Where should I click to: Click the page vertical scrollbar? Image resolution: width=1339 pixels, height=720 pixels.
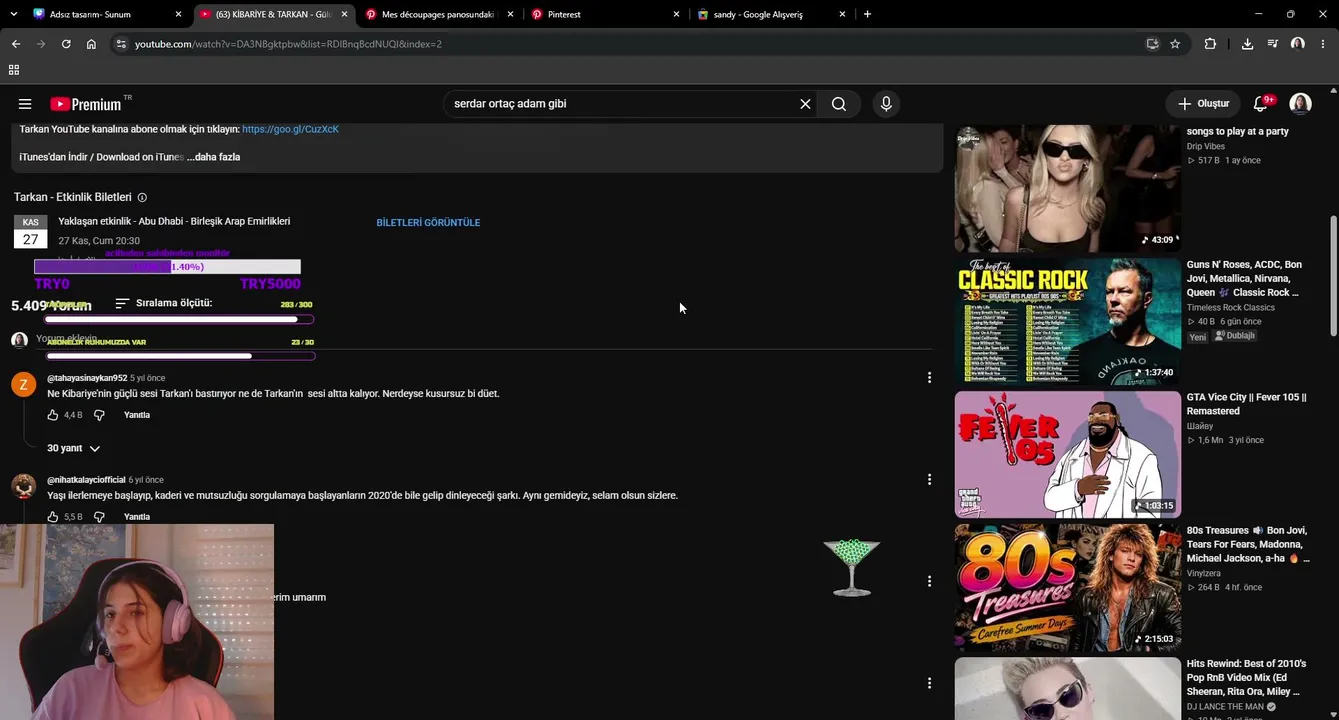pos(1333,275)
